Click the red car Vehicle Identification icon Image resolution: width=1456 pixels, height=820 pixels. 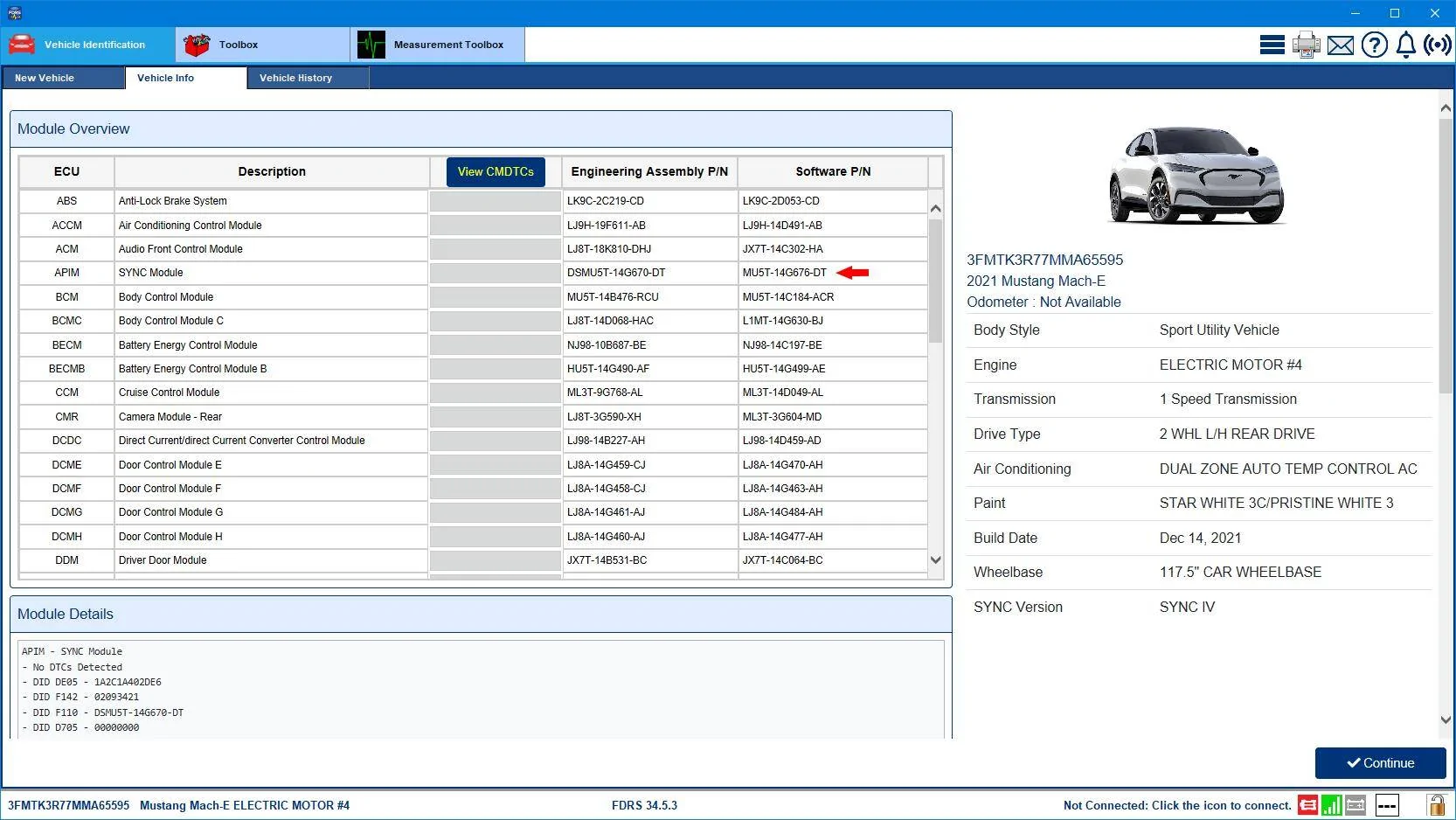23,45
